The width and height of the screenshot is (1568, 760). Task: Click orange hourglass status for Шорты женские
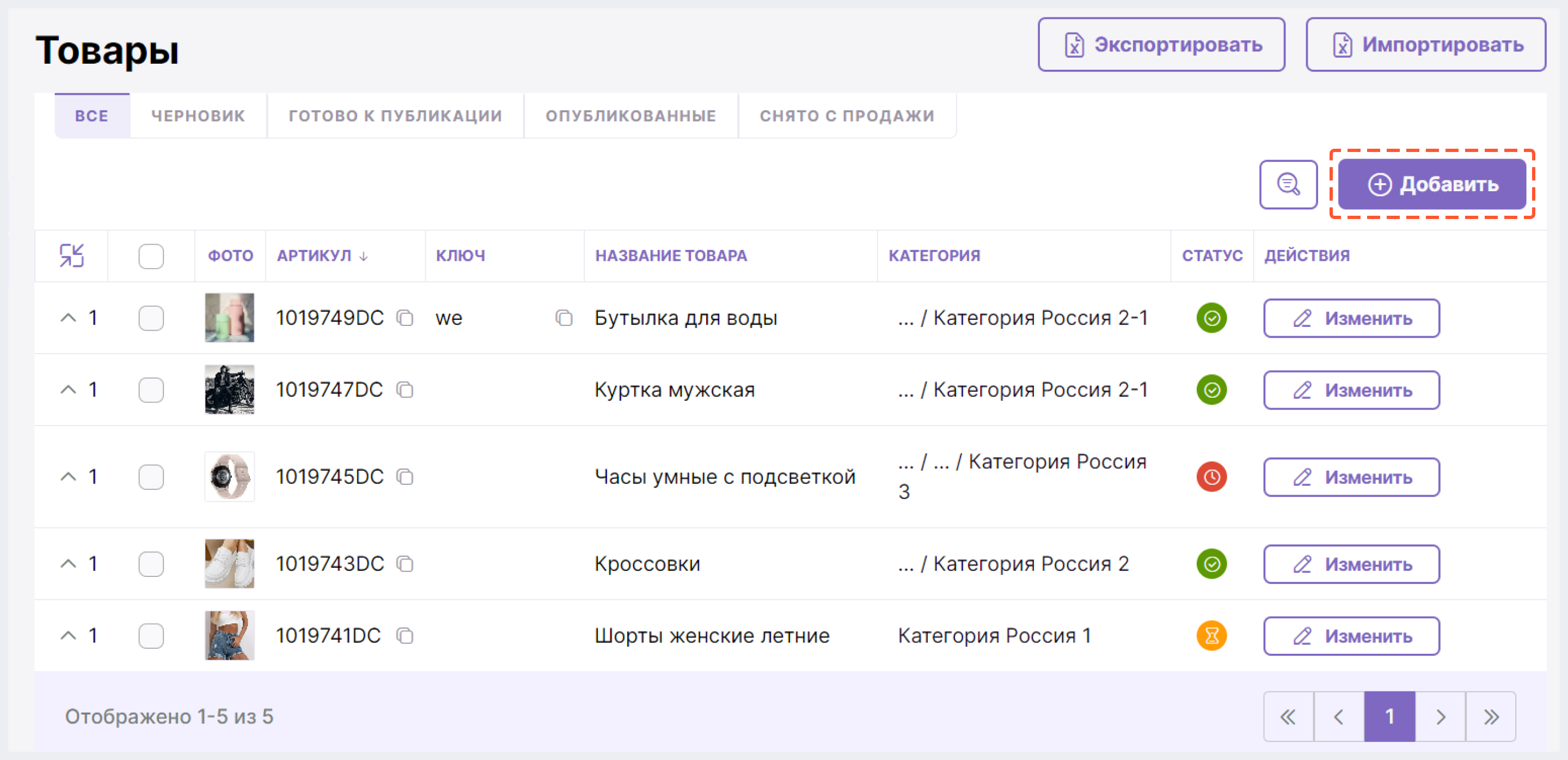click(x=1211, y=636)
